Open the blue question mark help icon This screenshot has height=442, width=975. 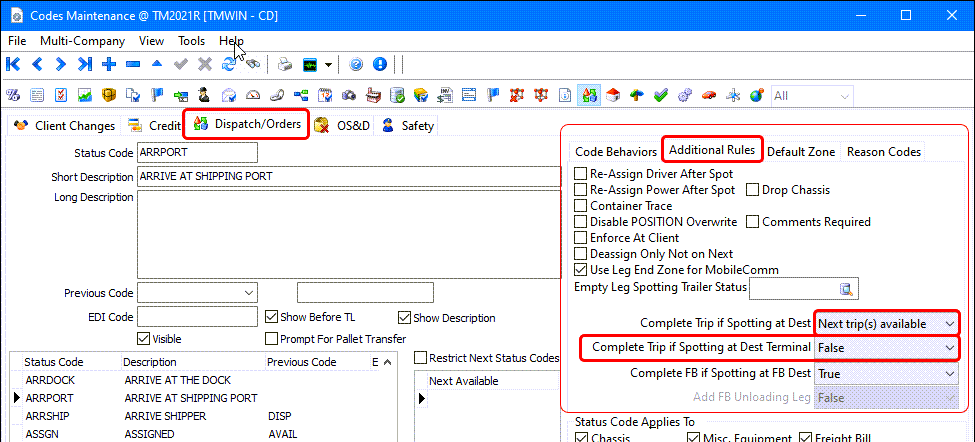[356, 65]
